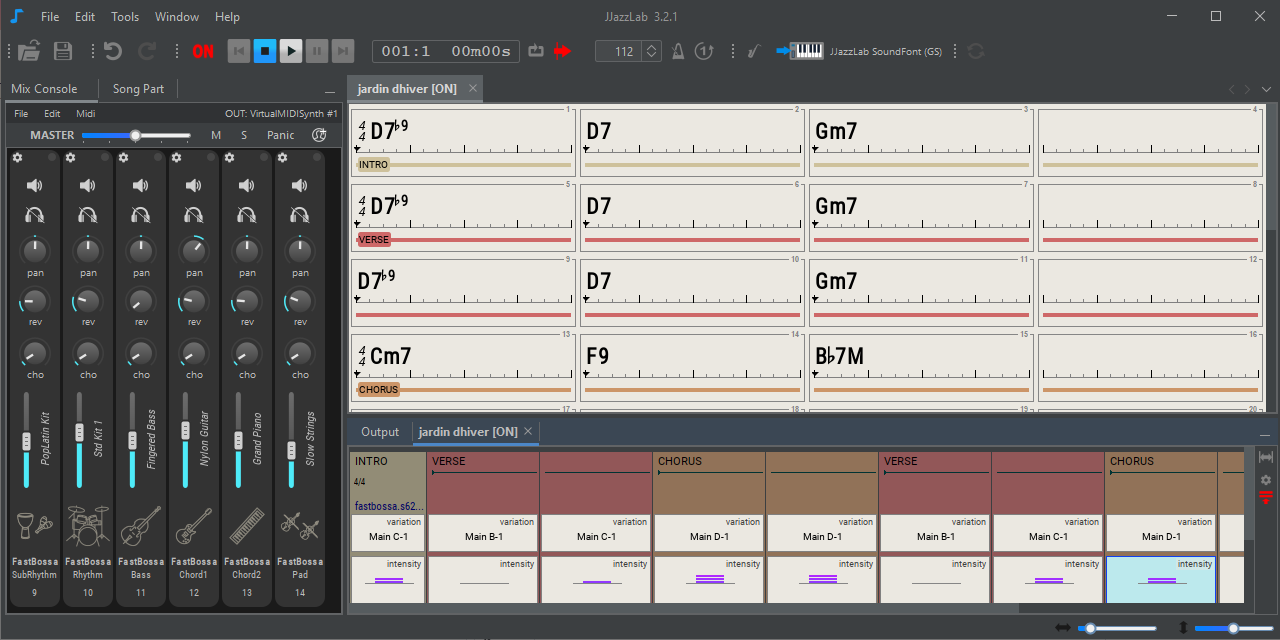The image size is (1280, 640).
Task: Toggle the red ON active song button
Action: (x=203, y=51)
